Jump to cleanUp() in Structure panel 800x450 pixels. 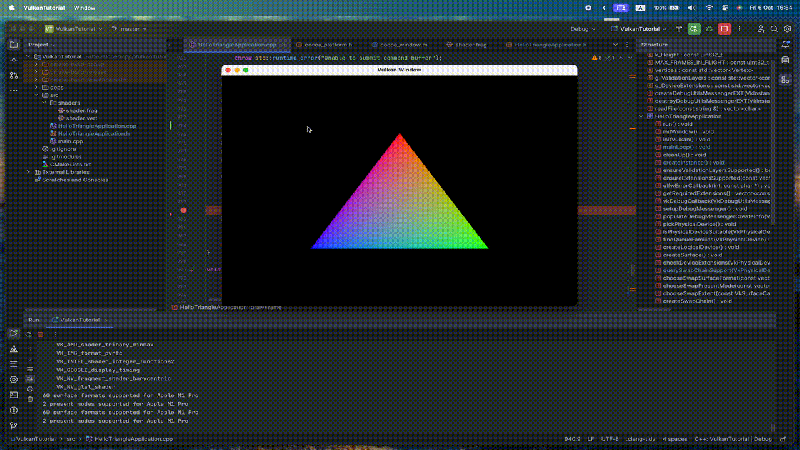coord(681,155)
